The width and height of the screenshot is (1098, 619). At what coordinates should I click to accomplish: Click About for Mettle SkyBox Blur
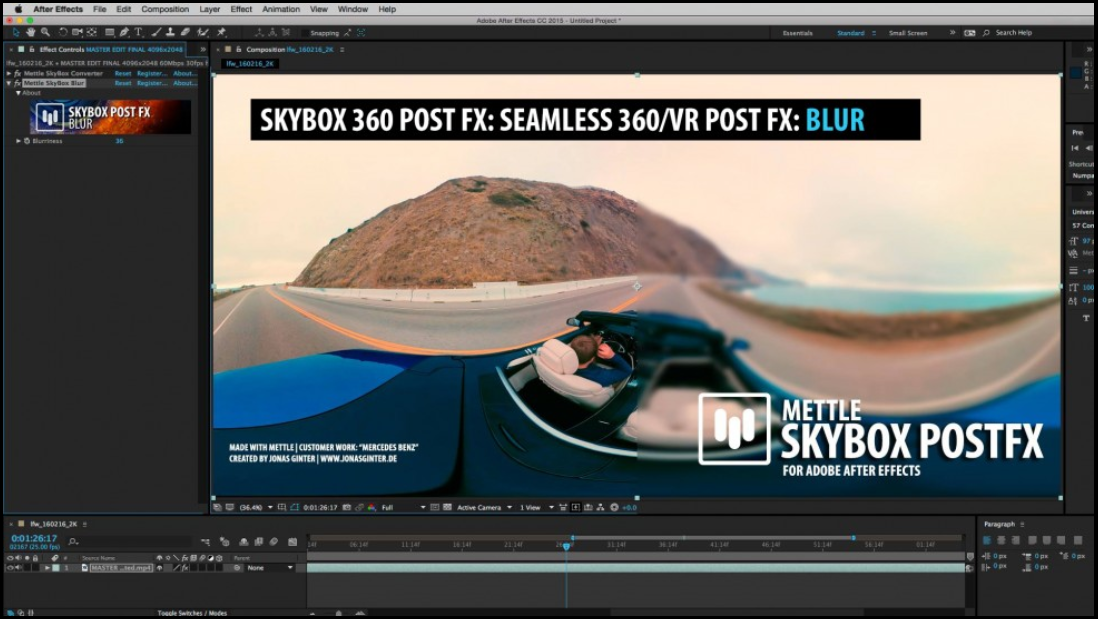pyautogui.click(x=184, y=83)
